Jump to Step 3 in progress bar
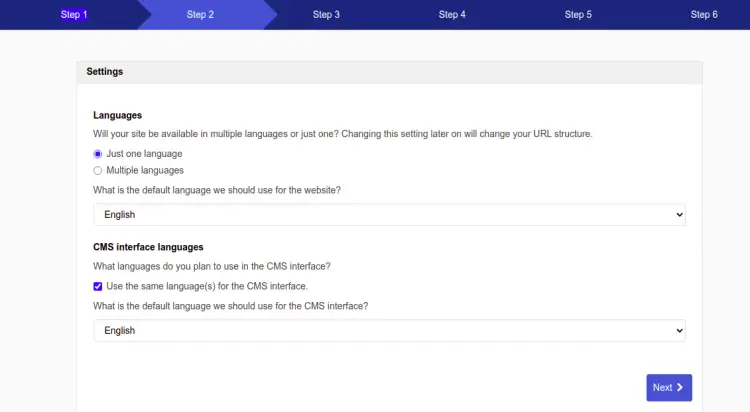 click(x=326, y=15)
